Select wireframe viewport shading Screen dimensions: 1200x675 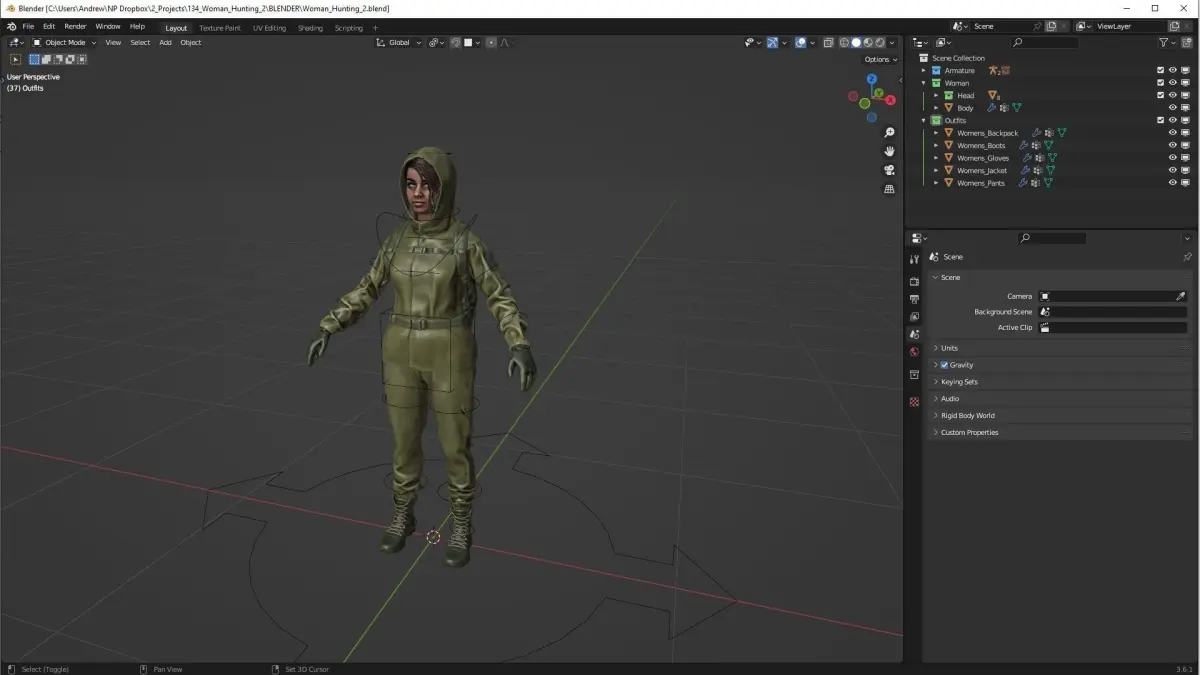click(x=845, y=43)
